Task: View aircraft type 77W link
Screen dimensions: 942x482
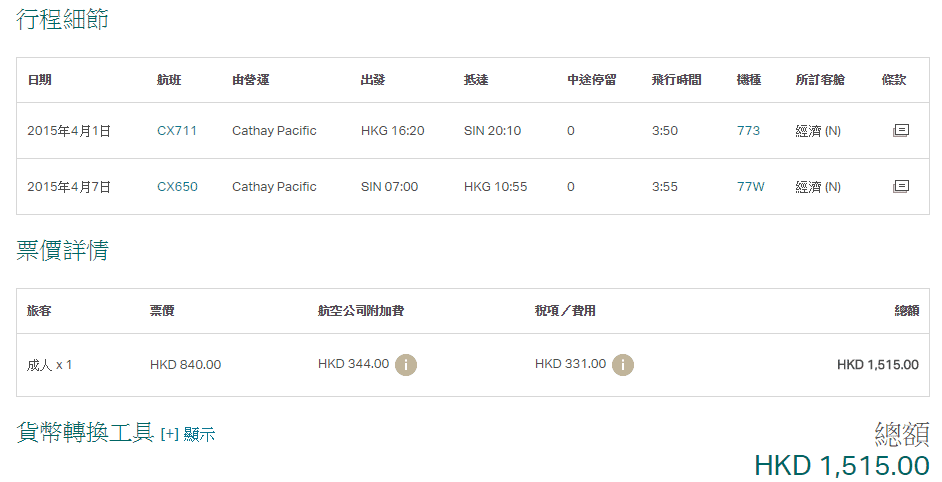Action: (750, 187)
